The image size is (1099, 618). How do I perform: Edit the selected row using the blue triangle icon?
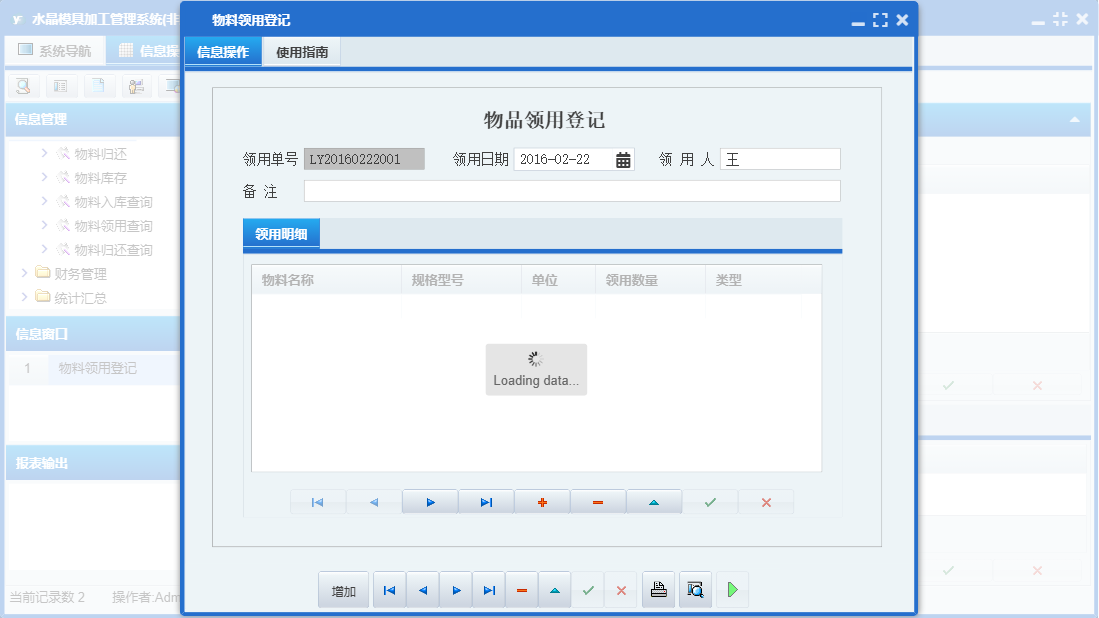point(654,501)
